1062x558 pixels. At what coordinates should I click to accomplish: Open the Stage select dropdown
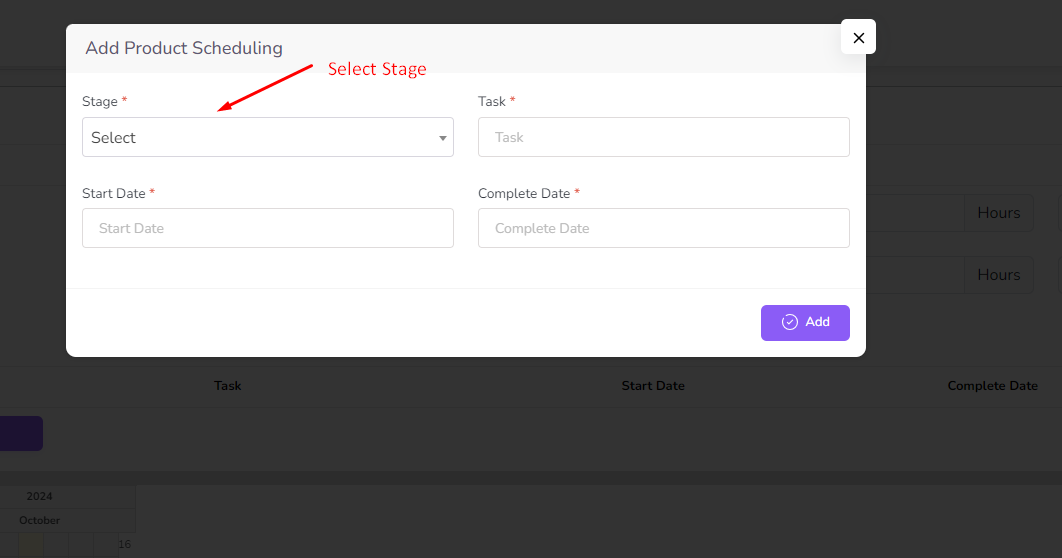click(267, 138)
